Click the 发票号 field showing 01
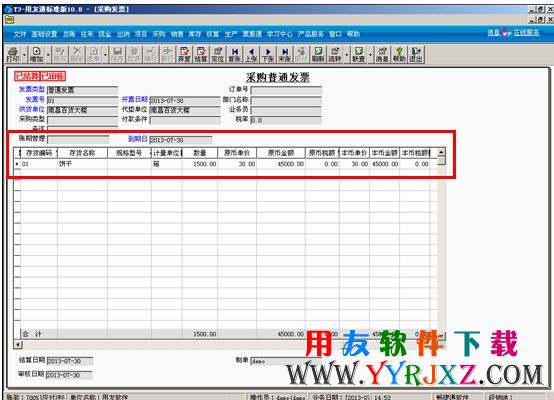 pos(82,100)
